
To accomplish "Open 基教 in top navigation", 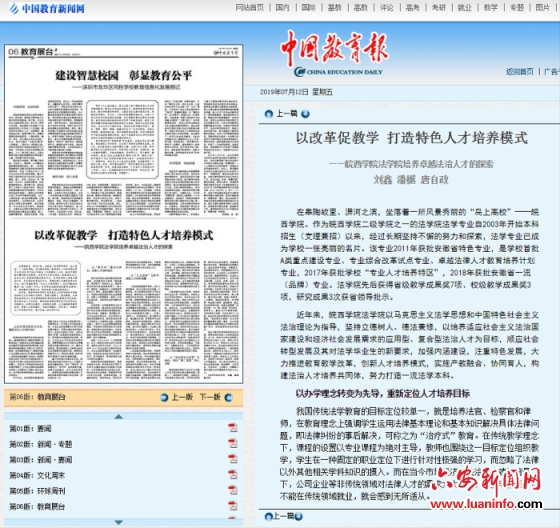I will point(335,8).
